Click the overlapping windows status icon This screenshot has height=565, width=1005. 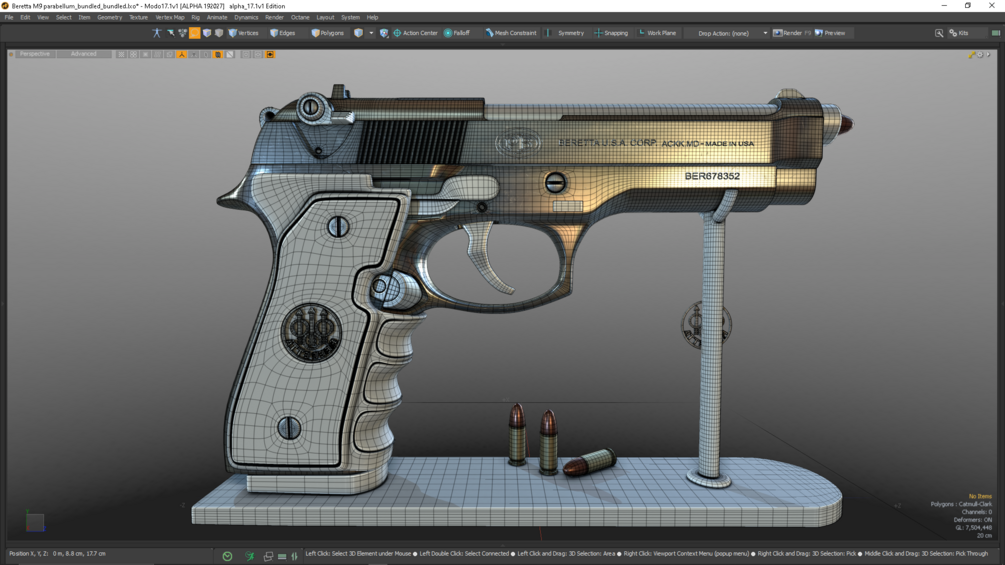(x=269, y=556)
